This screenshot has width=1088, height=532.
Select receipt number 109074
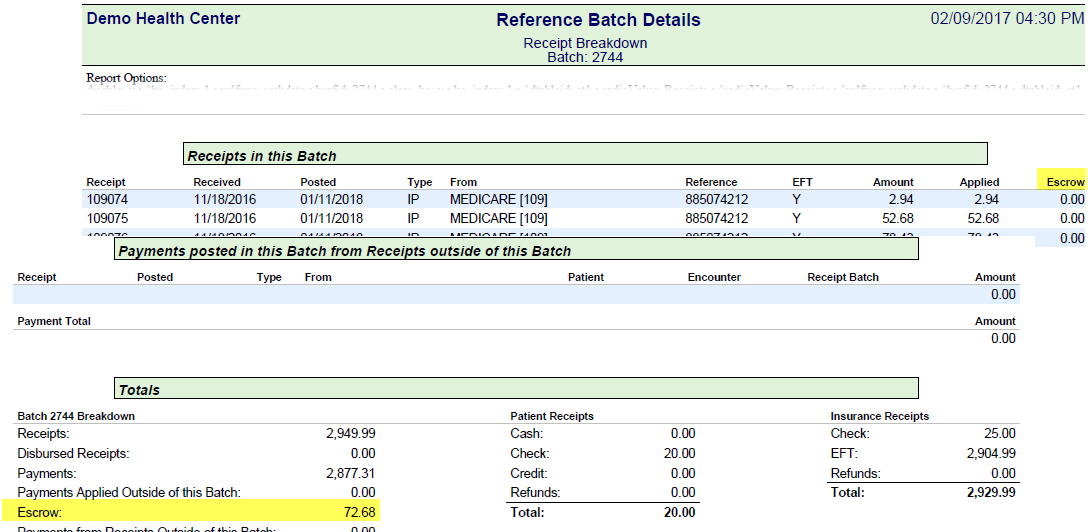tap(107, 200)
